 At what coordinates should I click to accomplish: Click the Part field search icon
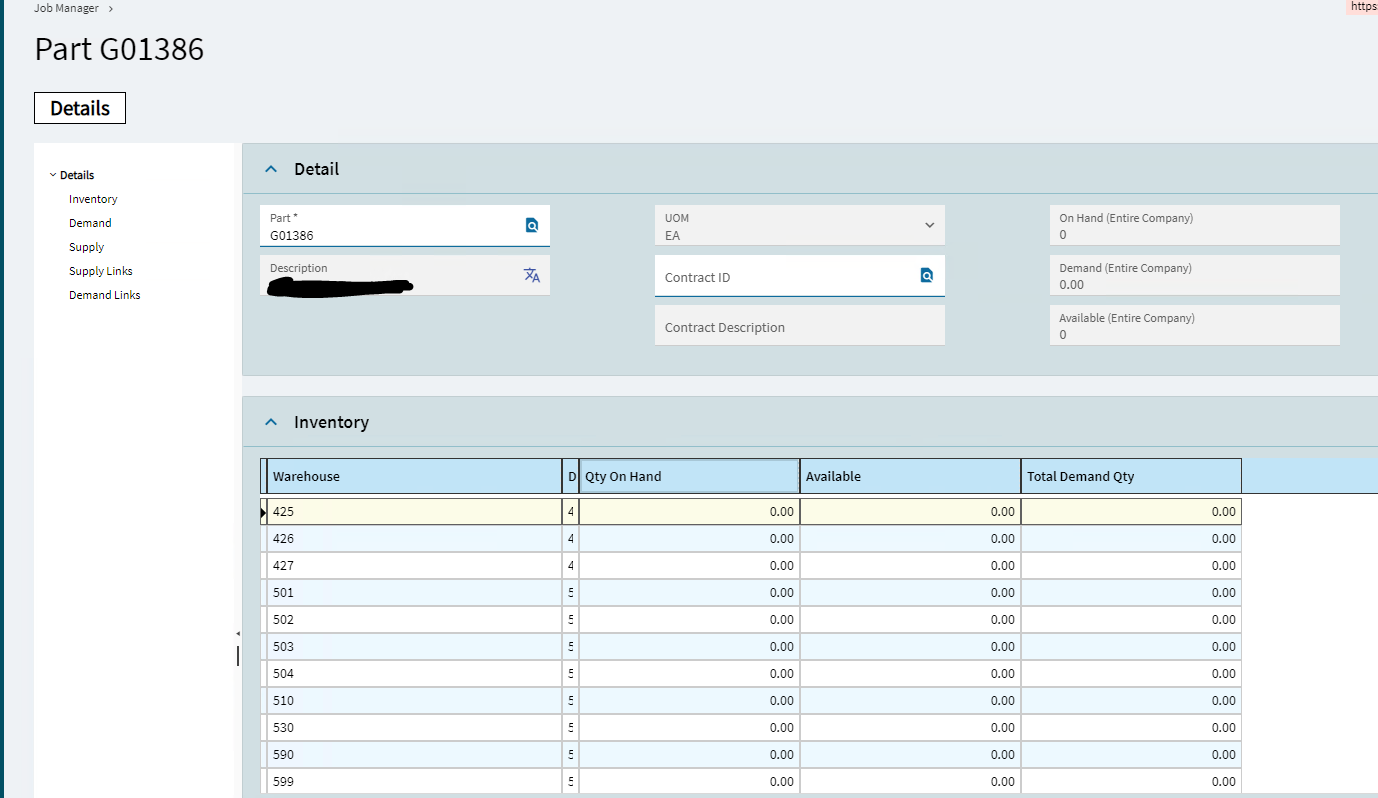[x=532, y=226]
